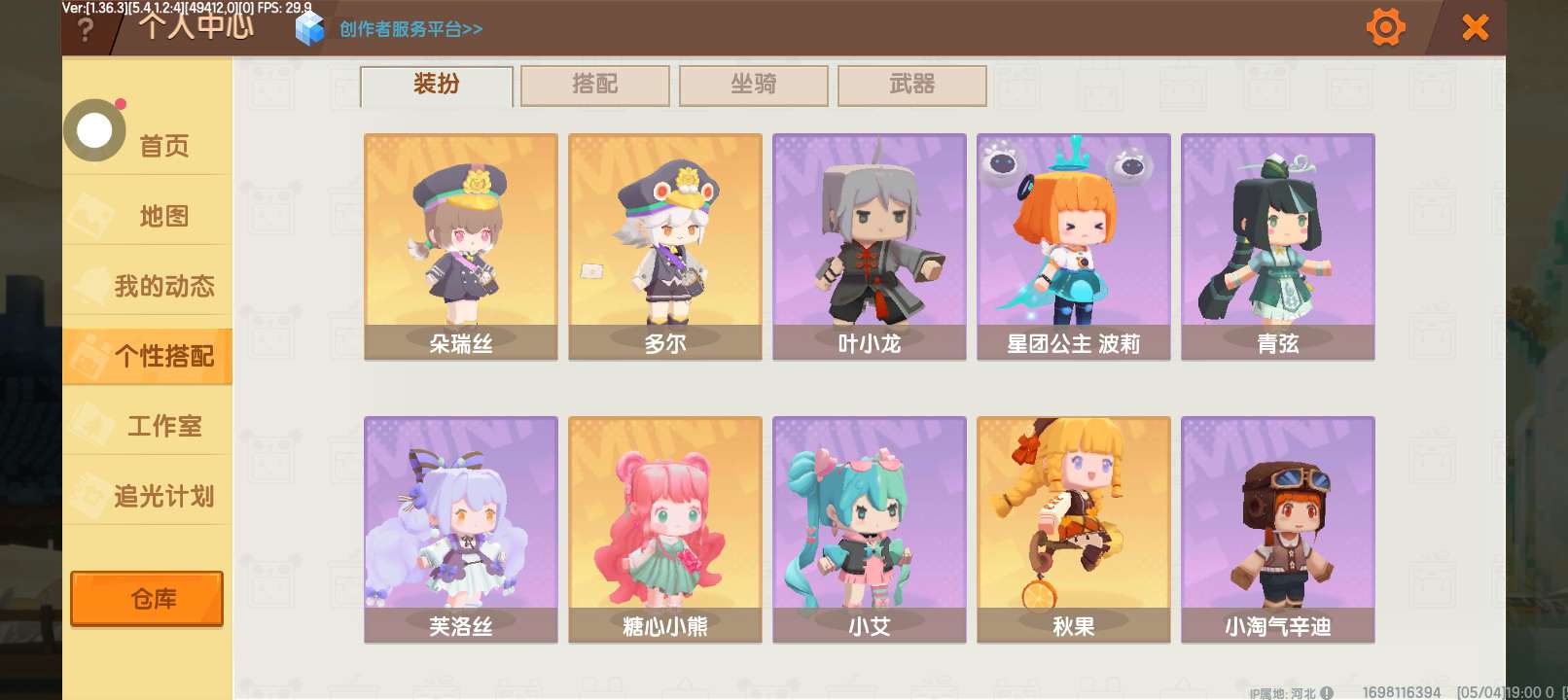Pick the 小艾 character skin
1568x700 pixels.
pyautogui.click(x=870, y=530)
